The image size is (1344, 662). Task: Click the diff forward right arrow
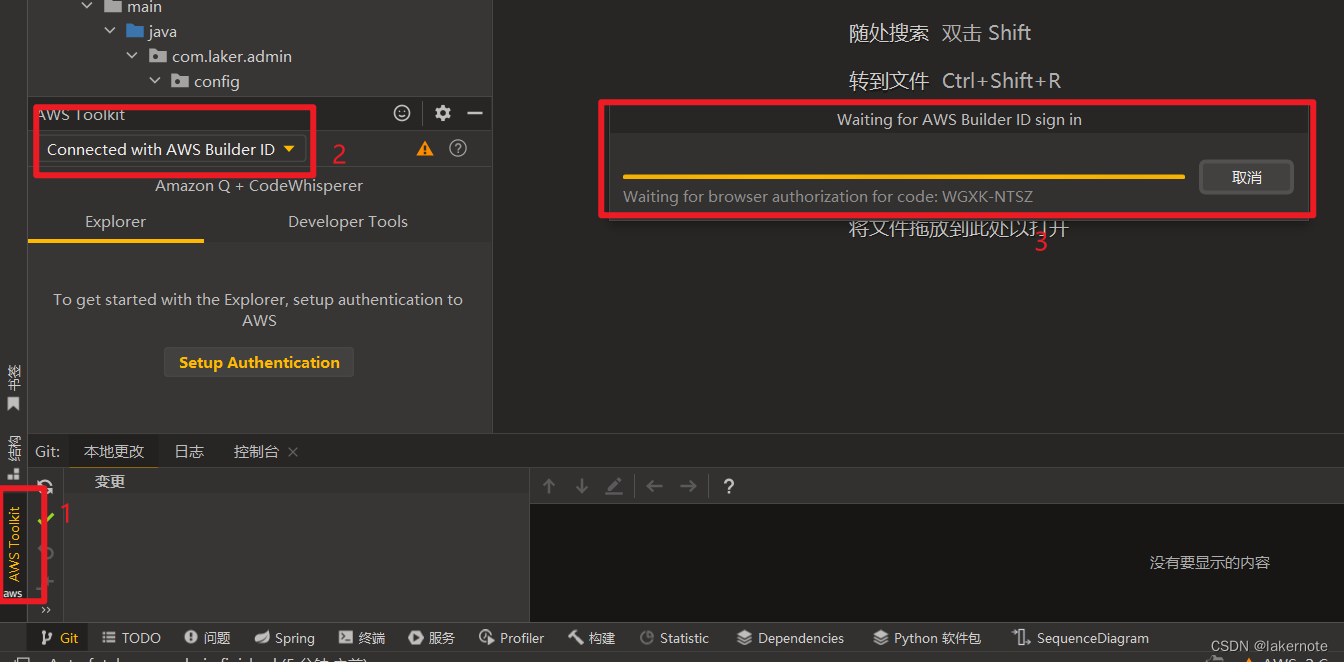pyautogui.click(x=688, y=486)
